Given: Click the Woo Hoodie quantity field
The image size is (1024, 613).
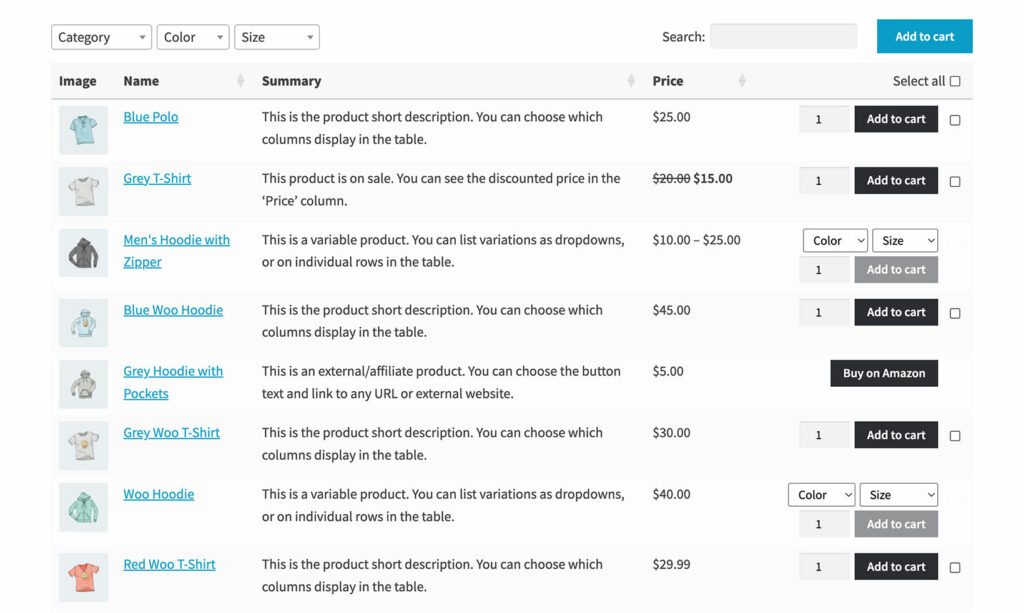Looking at the screenshot, I should click(x=824, y=524).
